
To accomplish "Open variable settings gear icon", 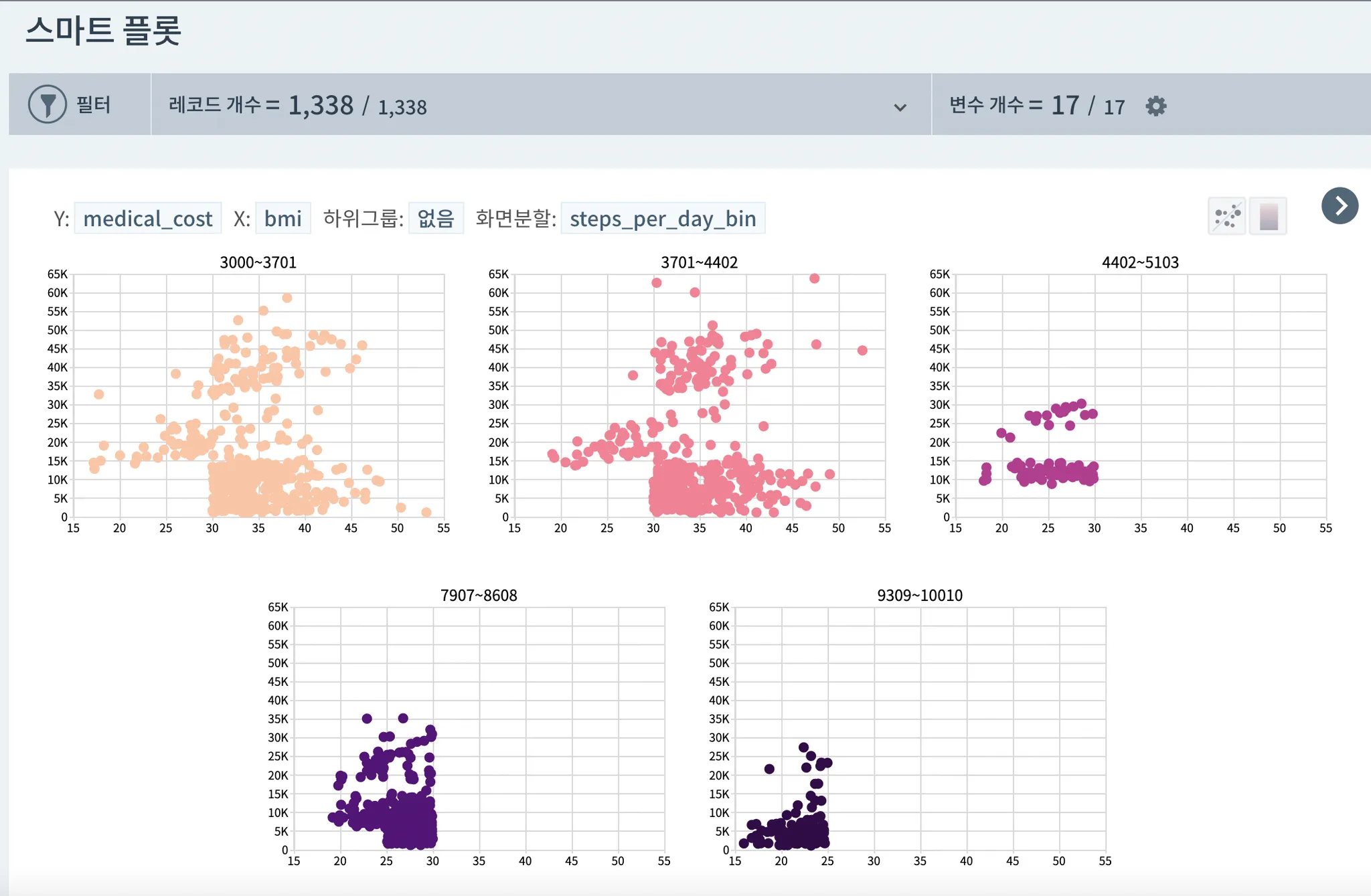I will (x=1155, y=106).
